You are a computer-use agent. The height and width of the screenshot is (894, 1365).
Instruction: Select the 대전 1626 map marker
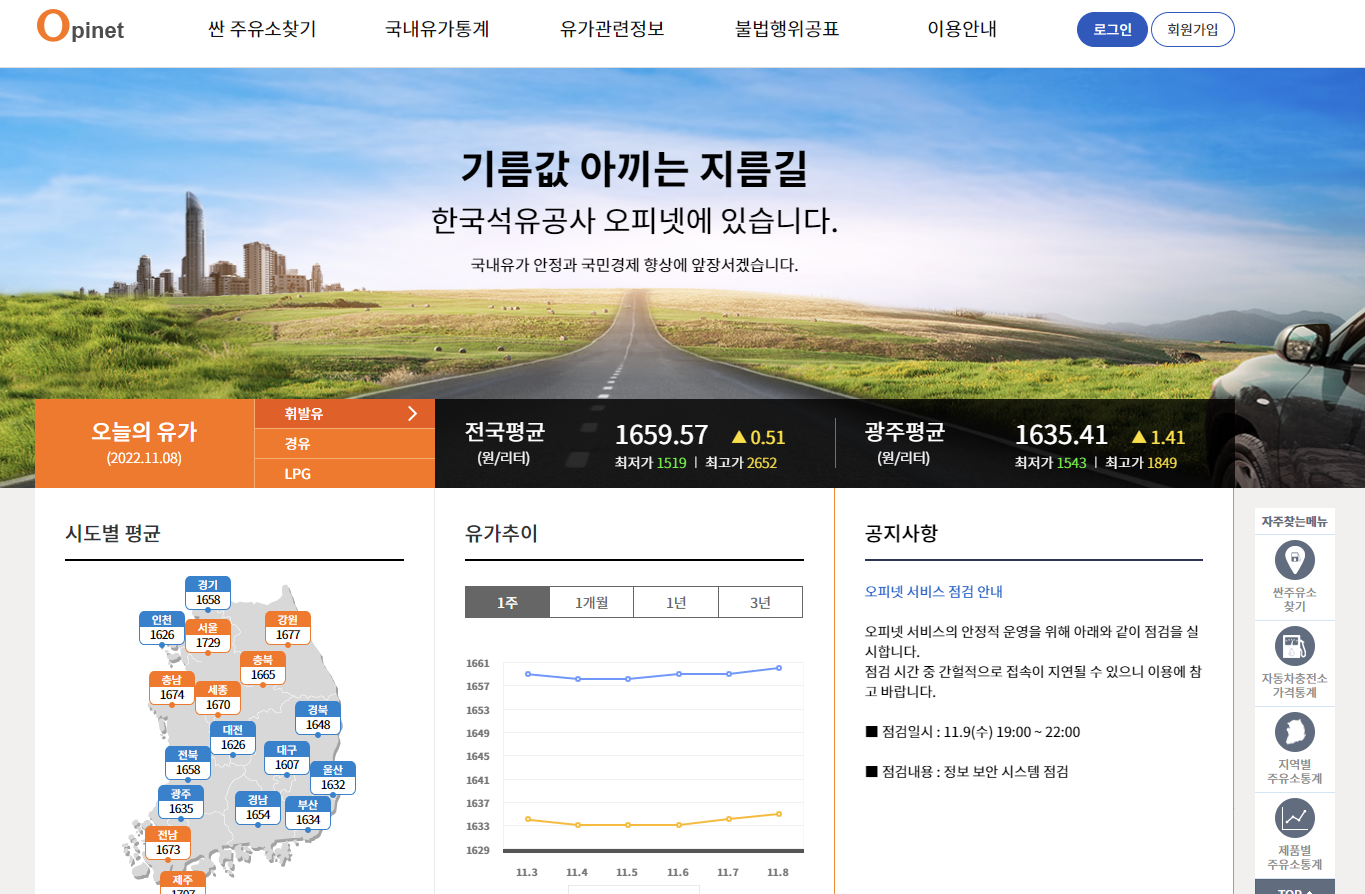[x=233, y=738]
